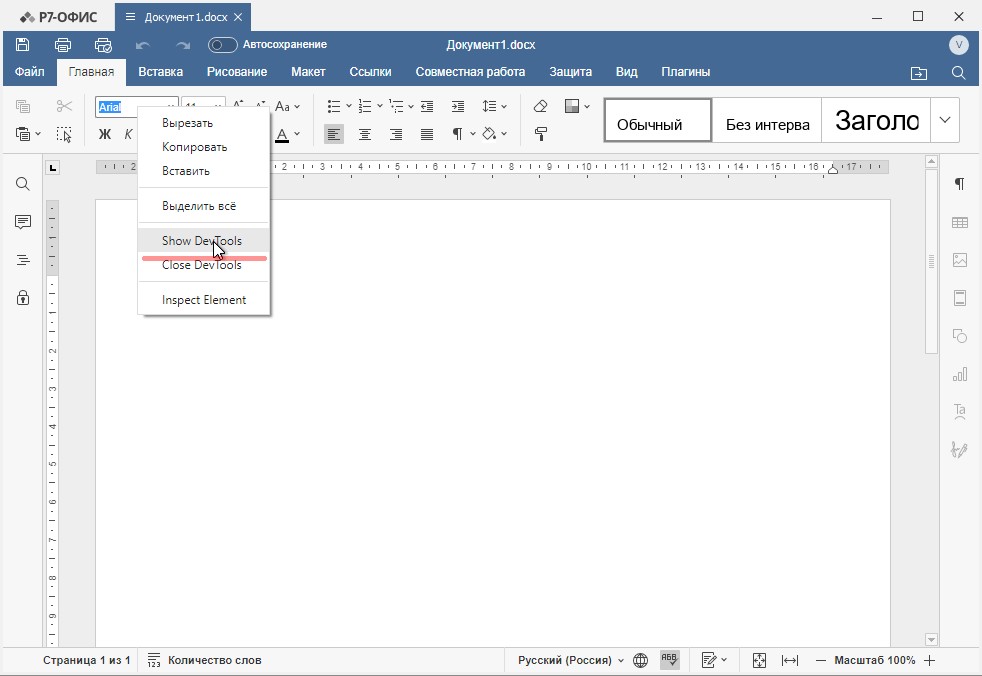The width and height of the screenshot is (982, 676).
Task: Toggle nonprinting characters display via paragraph icon
Action: click(457, 133)
